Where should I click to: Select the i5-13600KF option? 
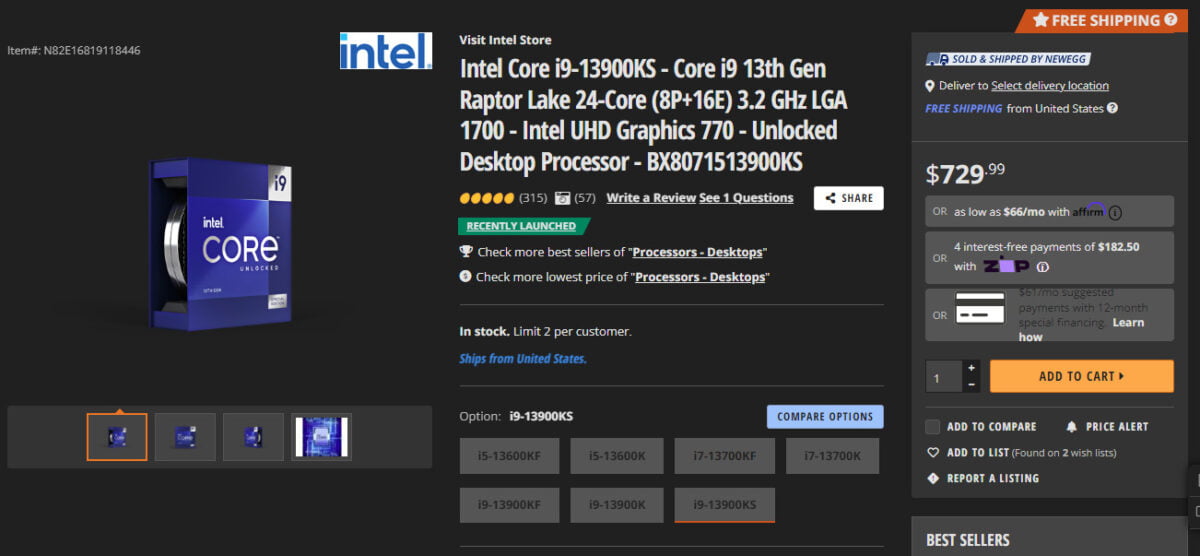(x=509, y=456)
